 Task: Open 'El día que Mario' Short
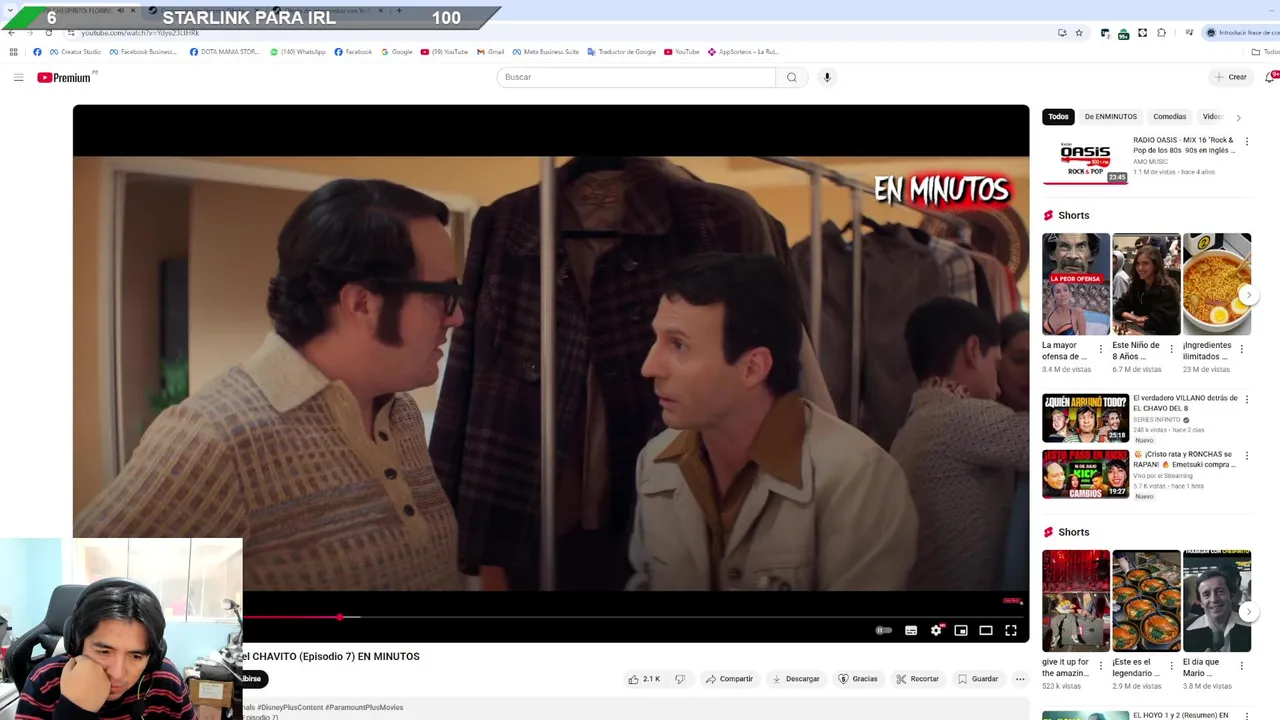pyautogui.click(x=1216, y=600)
